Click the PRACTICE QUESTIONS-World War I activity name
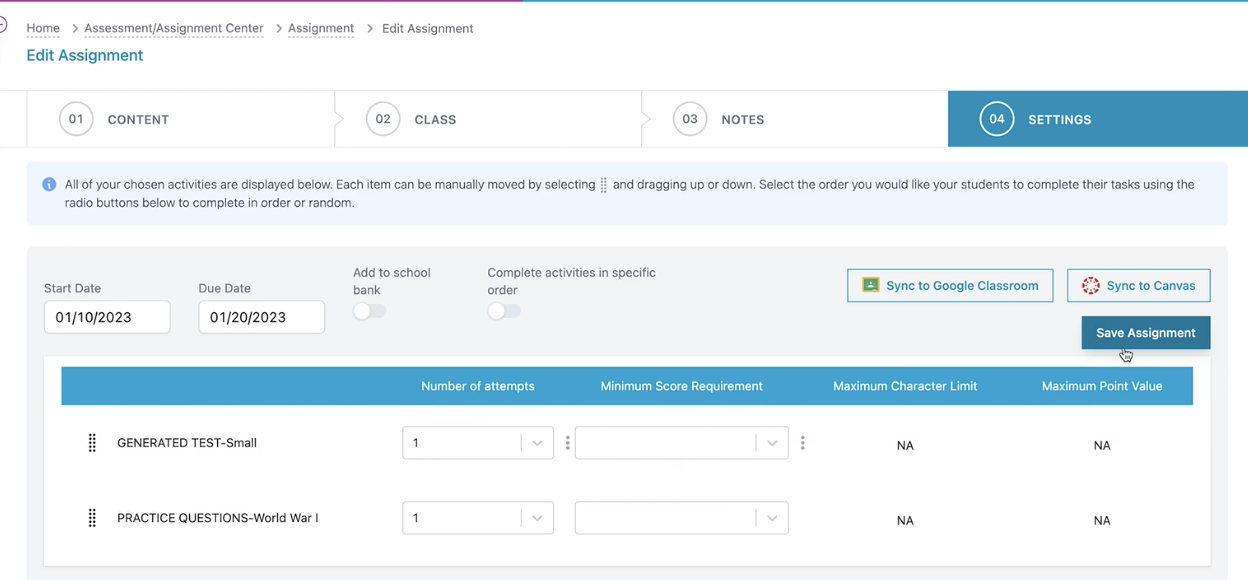Image resolution: width=1248 pixels, height=580 pixels. point(218,518)
